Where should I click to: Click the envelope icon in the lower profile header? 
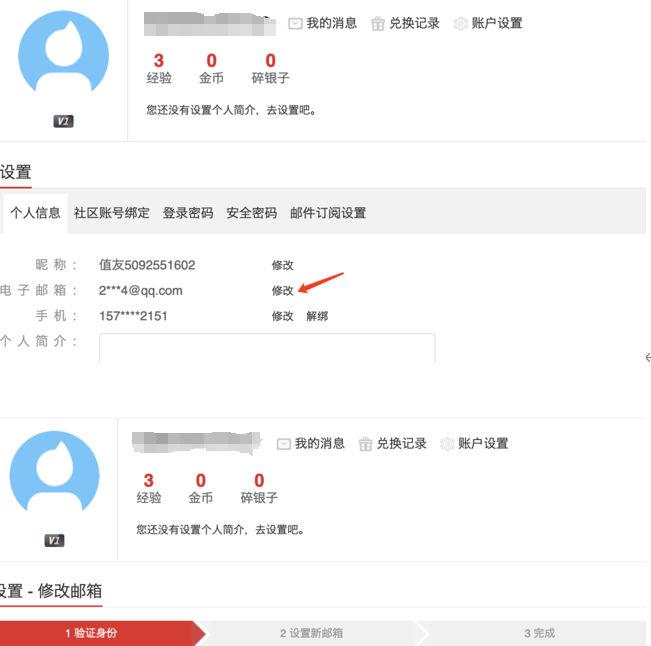point(284,444)
